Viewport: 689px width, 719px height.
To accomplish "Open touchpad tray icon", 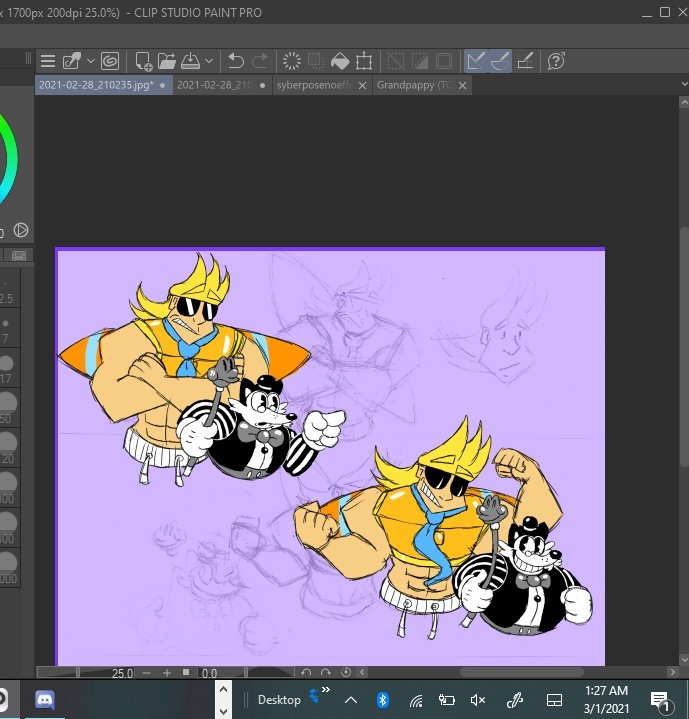I will tap(554, 700).
